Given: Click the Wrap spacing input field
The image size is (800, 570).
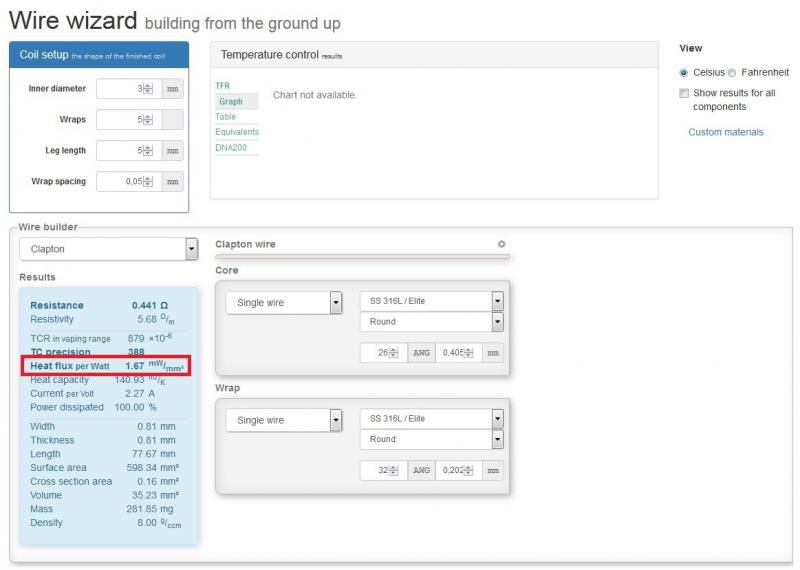Looking at the screenshot, I should (129, 182).
